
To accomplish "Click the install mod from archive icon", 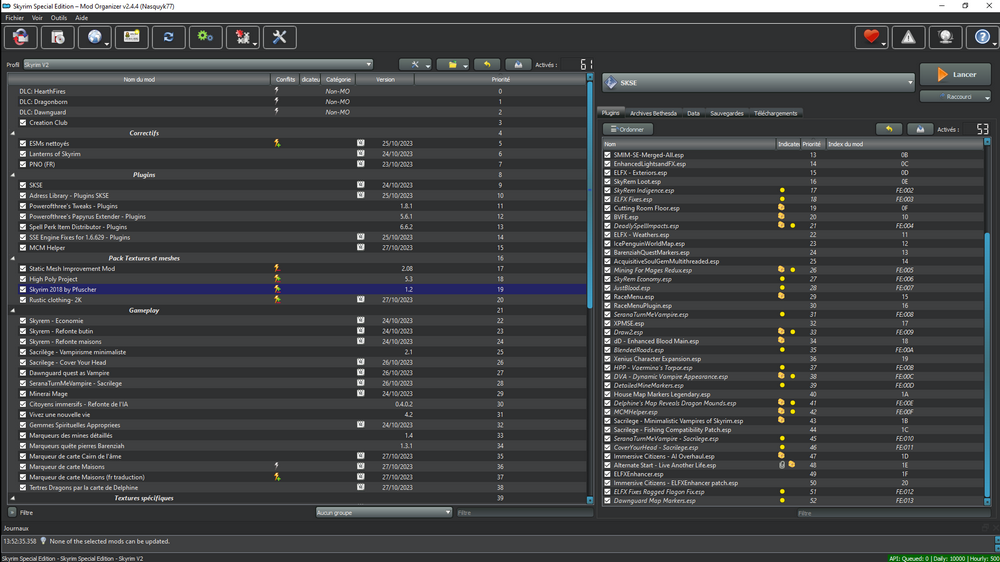I will (20, 38).
